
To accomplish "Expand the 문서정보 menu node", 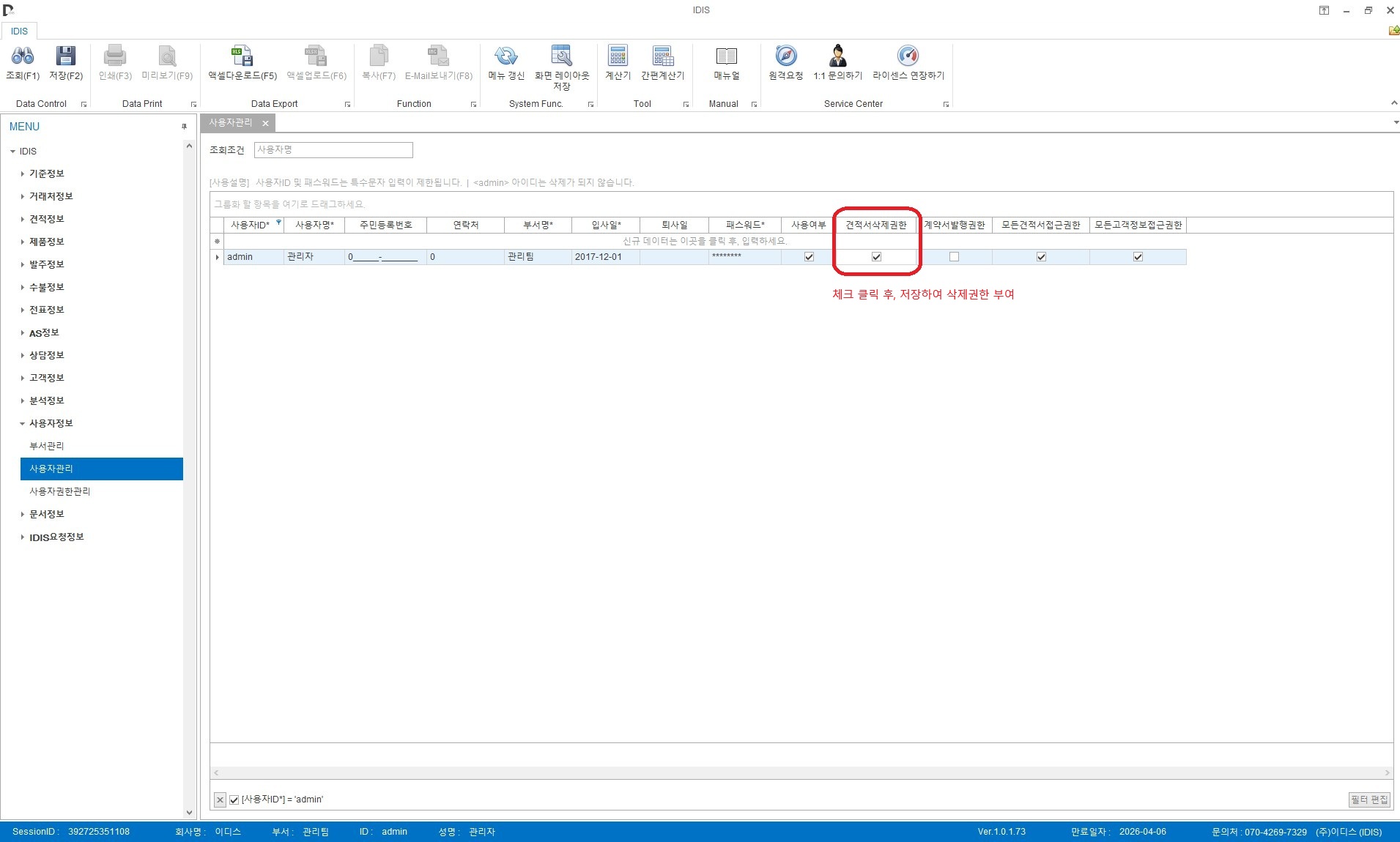I will 23,515.
